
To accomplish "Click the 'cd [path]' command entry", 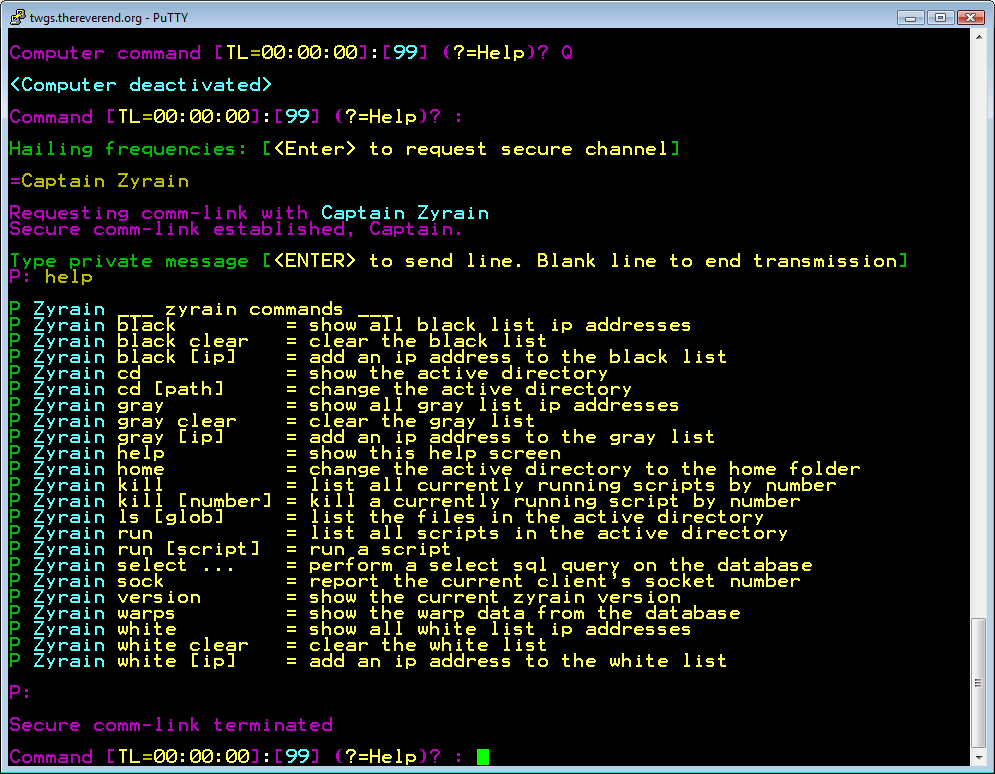I will pyautogui.click(x=170, y=389).
